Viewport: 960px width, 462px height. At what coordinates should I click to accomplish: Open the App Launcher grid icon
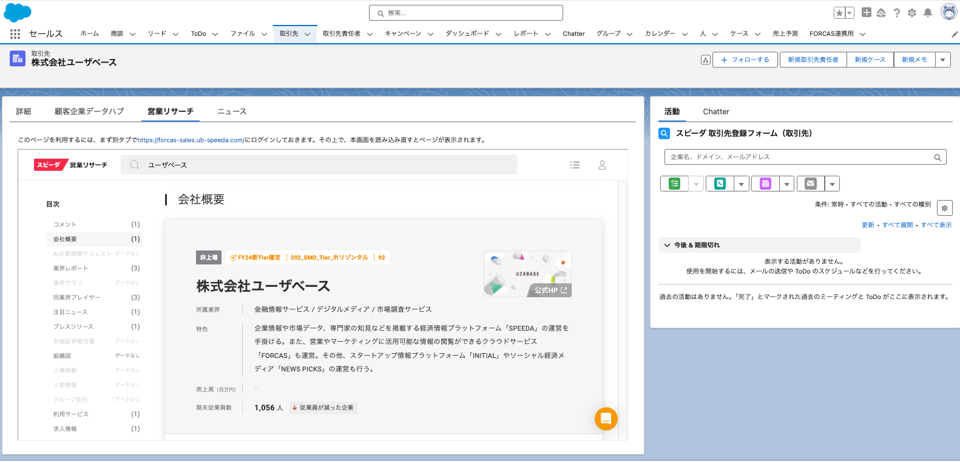15,34
